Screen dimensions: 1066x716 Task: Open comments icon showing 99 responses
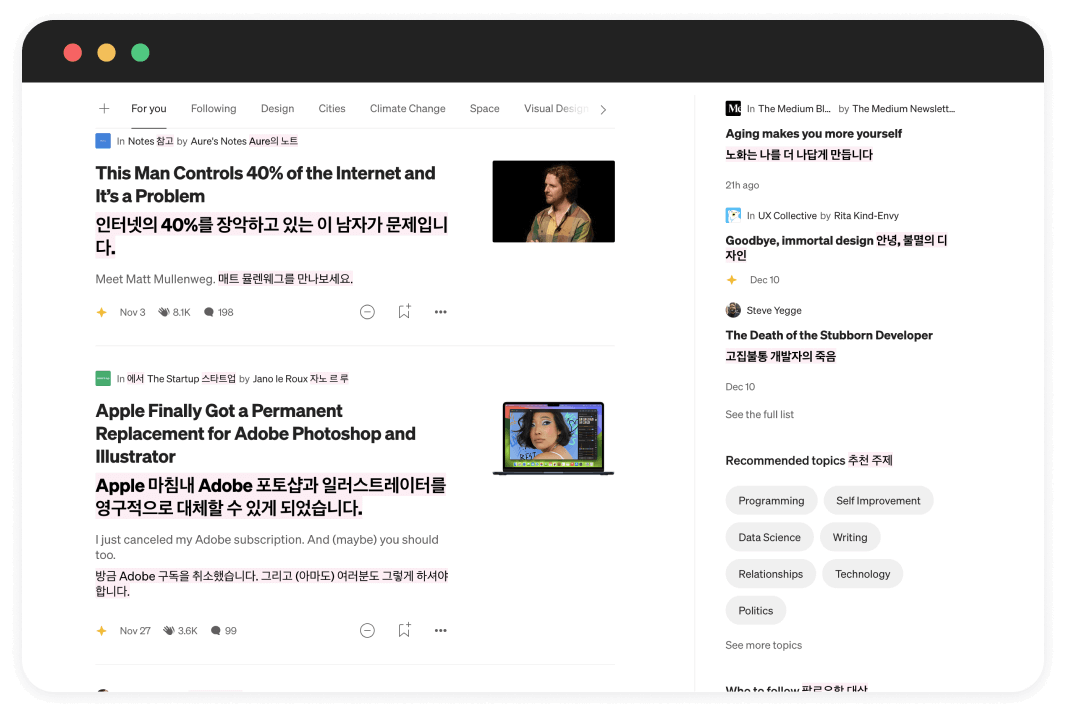pyautogui.click(x=216, y=631)
